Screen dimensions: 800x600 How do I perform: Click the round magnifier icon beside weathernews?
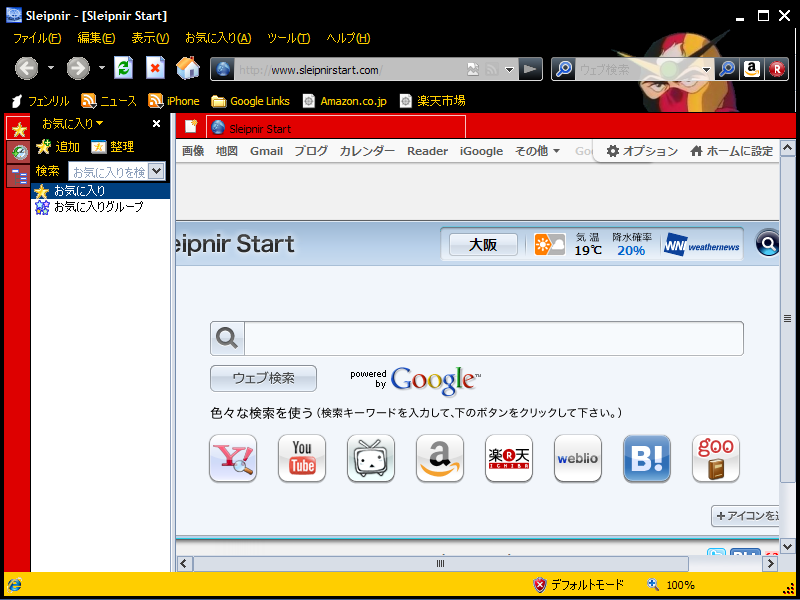coord(767,244)
